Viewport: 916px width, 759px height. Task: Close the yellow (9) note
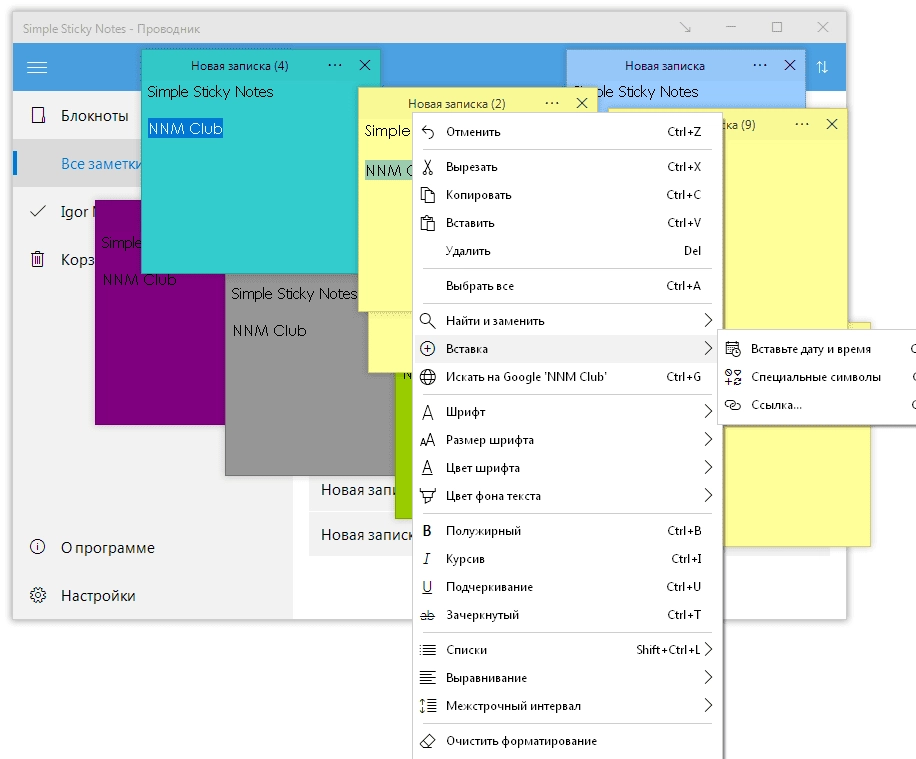832,124
